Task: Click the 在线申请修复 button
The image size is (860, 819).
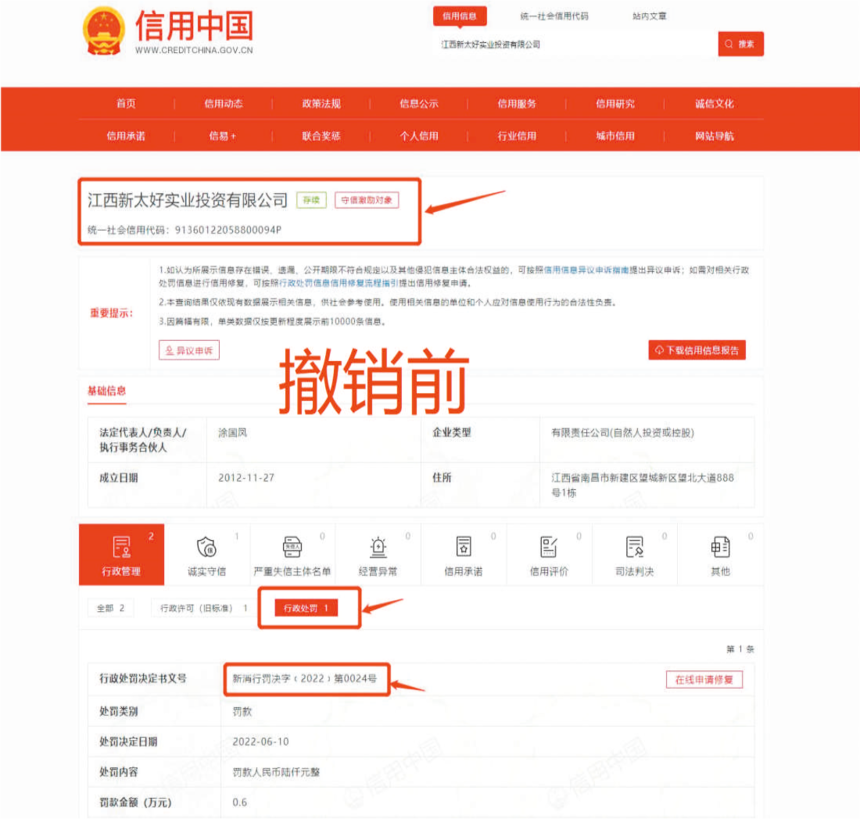Action: 704,680
